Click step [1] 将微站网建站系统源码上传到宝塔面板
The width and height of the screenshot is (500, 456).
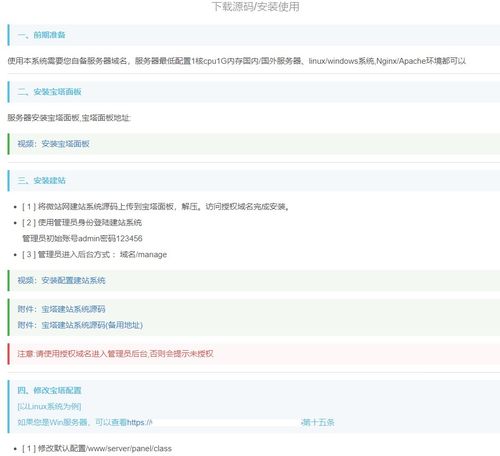[155, 207]
